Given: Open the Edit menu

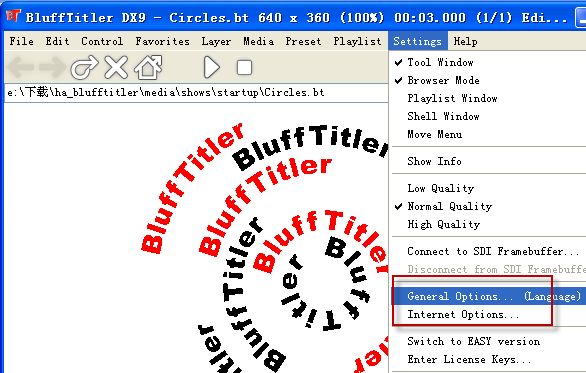Looking at the screenshot, I should click(x=57, y=41).
